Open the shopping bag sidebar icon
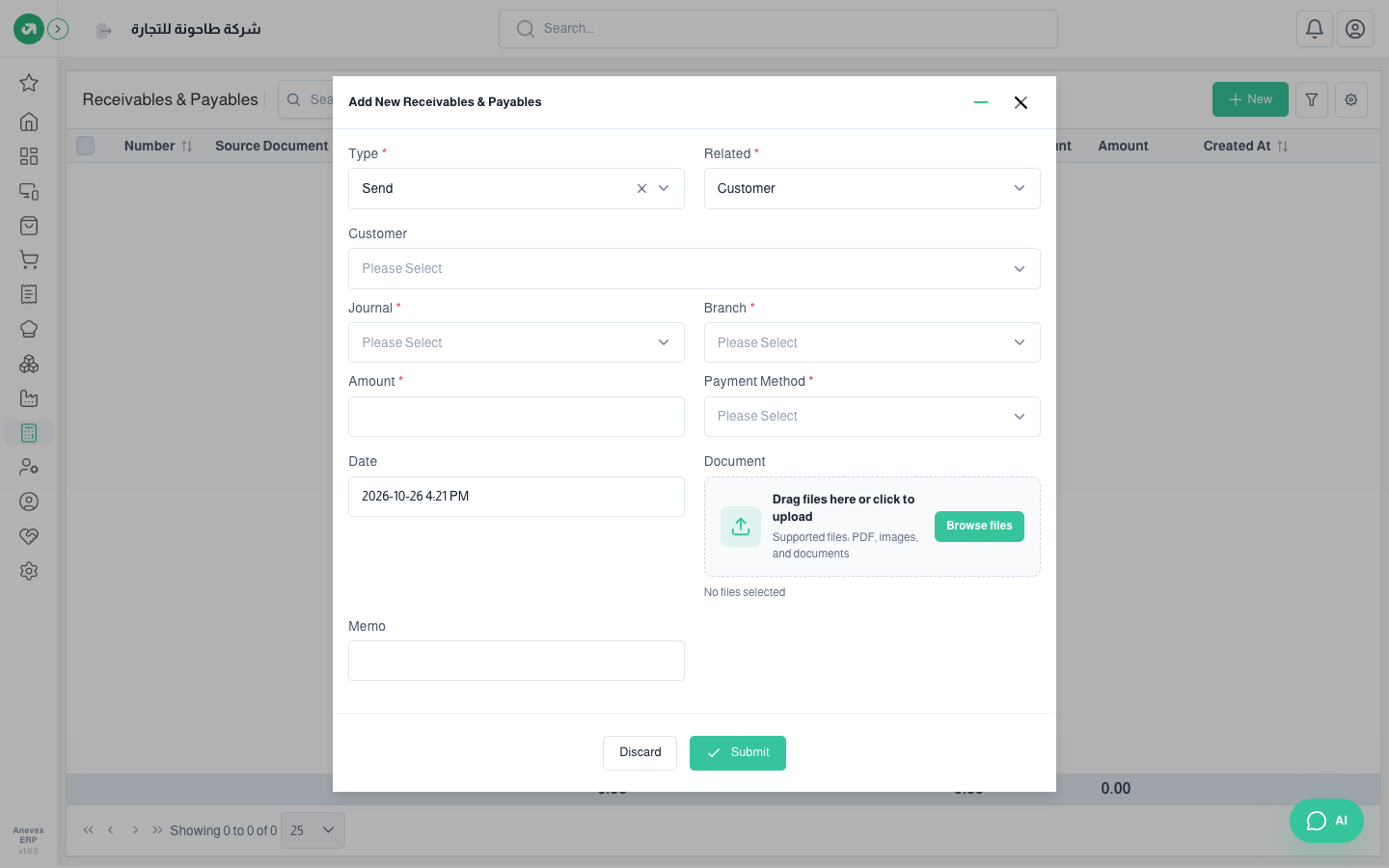The width and height of the screenshot is (1389, 868). [x=29, y=226]
